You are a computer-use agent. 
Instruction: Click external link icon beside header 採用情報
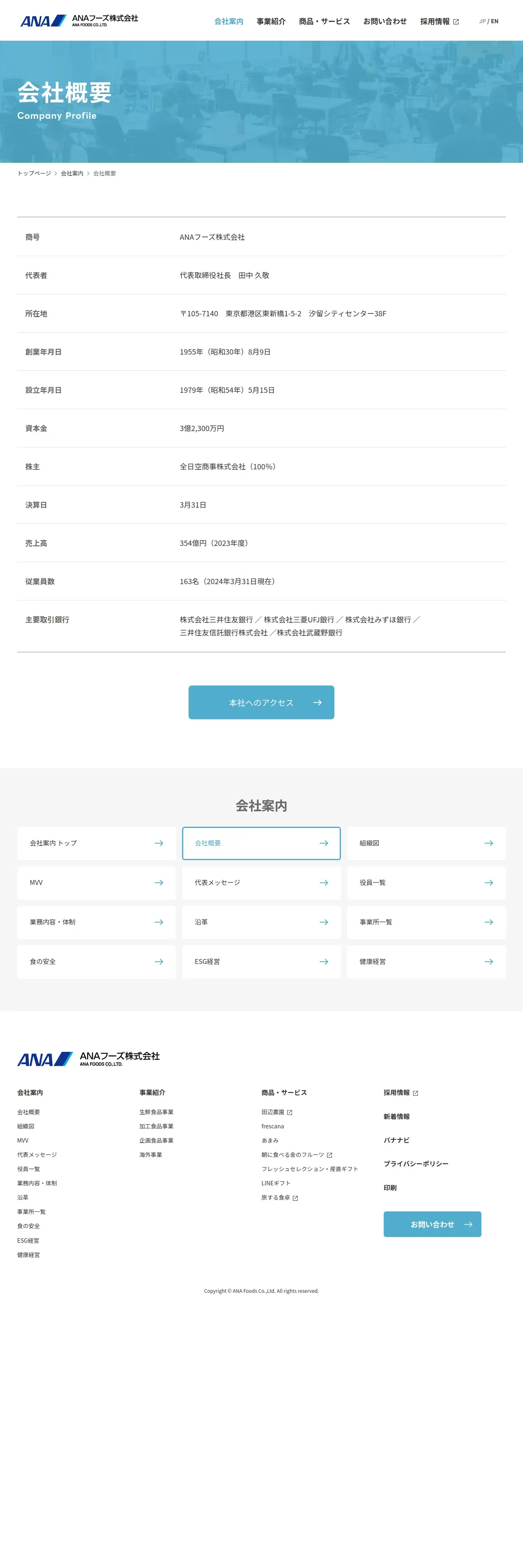point(456,22)
